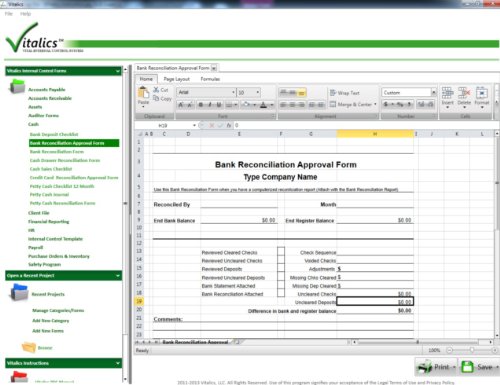The image size is (500, 385).
Task: Open the name box dropdown arrow
Action: point(194,125)
